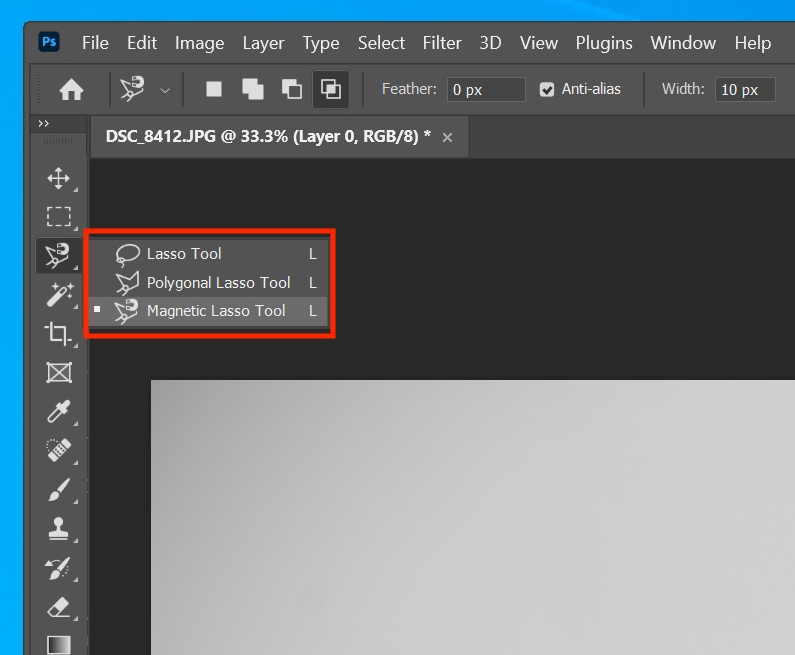Choose New selection mode icon
This screenshot has width=795, height=655.
coord(214,89)
